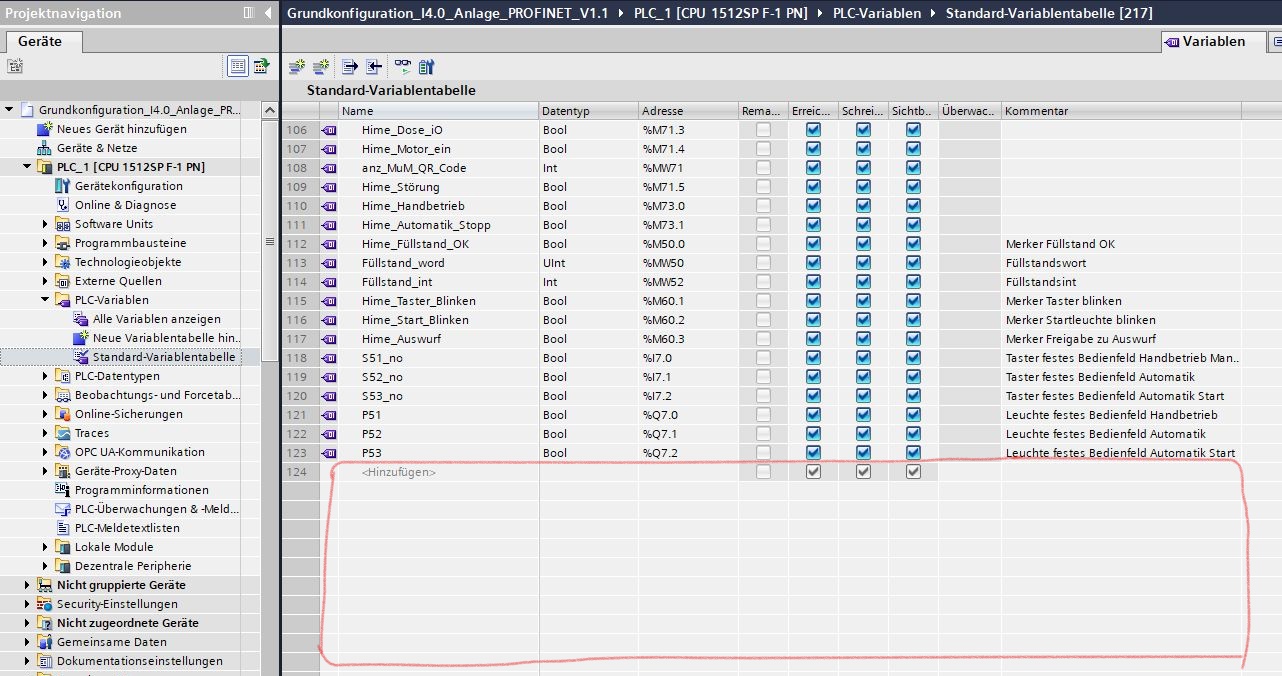Click the tag icon of Hime_Störung row
The image size is (1282, 676).
329,187
